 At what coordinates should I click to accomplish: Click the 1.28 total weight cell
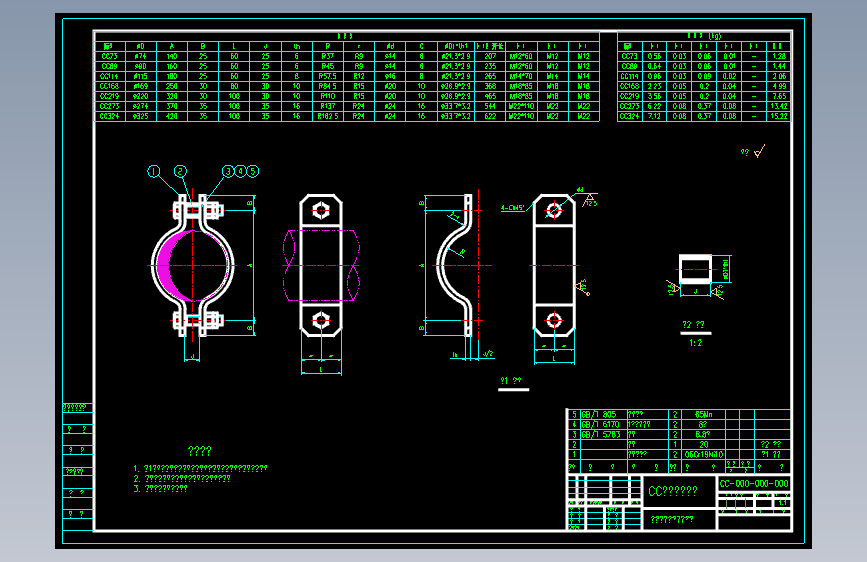(779, 56)
